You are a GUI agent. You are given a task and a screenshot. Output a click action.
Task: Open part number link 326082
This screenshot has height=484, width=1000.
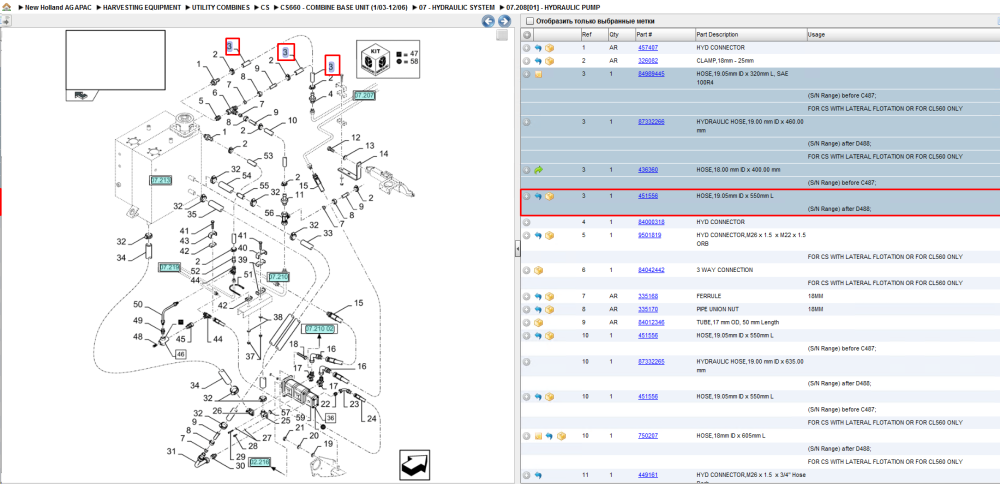point(648,61)
